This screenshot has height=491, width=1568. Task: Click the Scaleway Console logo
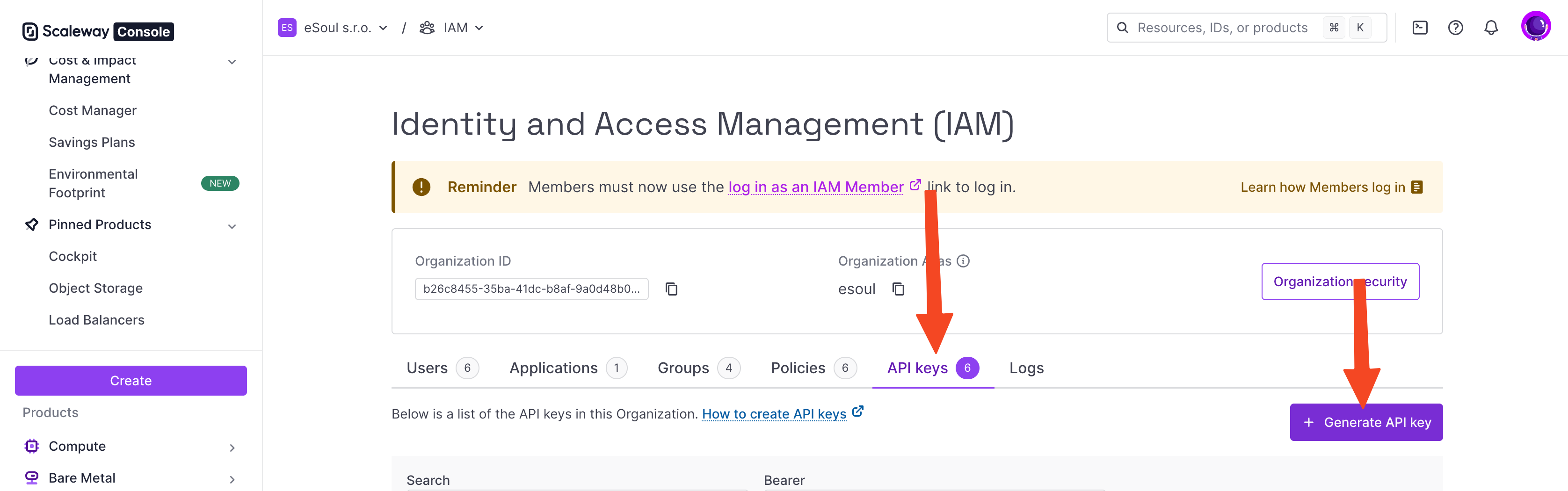(98, 31)
